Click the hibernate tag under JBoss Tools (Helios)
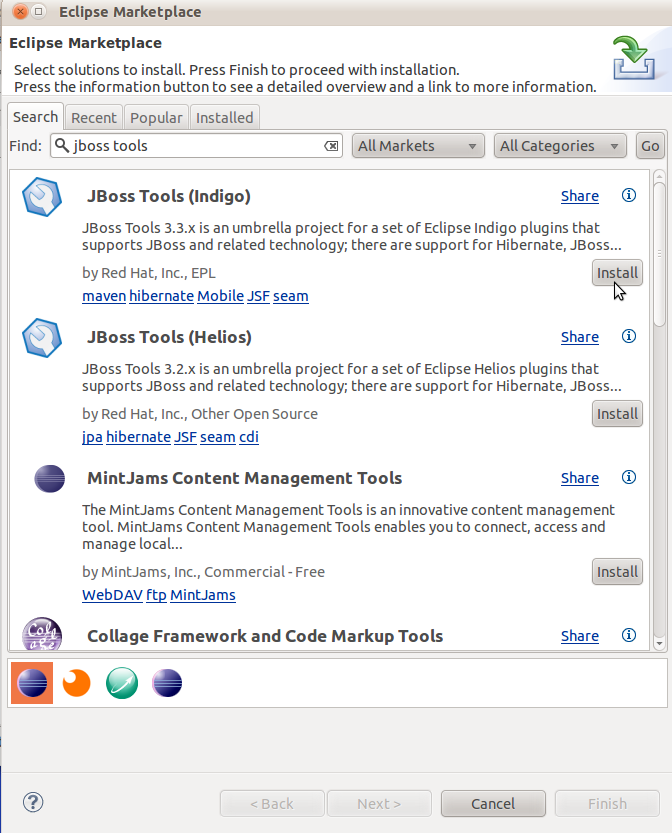 (x=138, y=437)
